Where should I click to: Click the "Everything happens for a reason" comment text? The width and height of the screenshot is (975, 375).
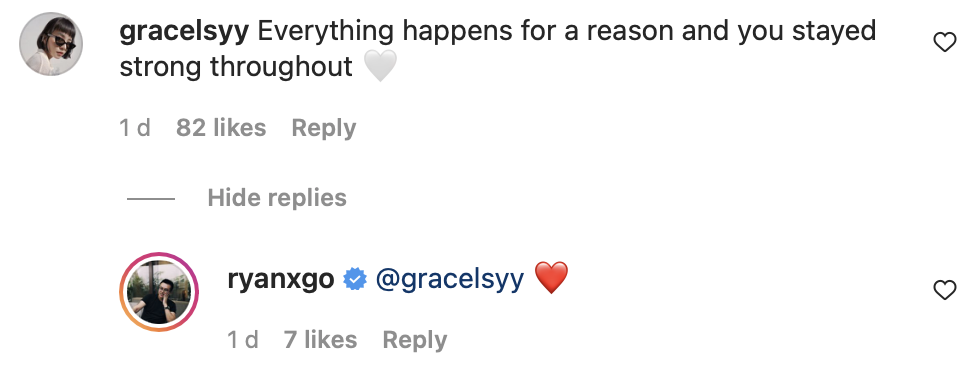point(464,30)
